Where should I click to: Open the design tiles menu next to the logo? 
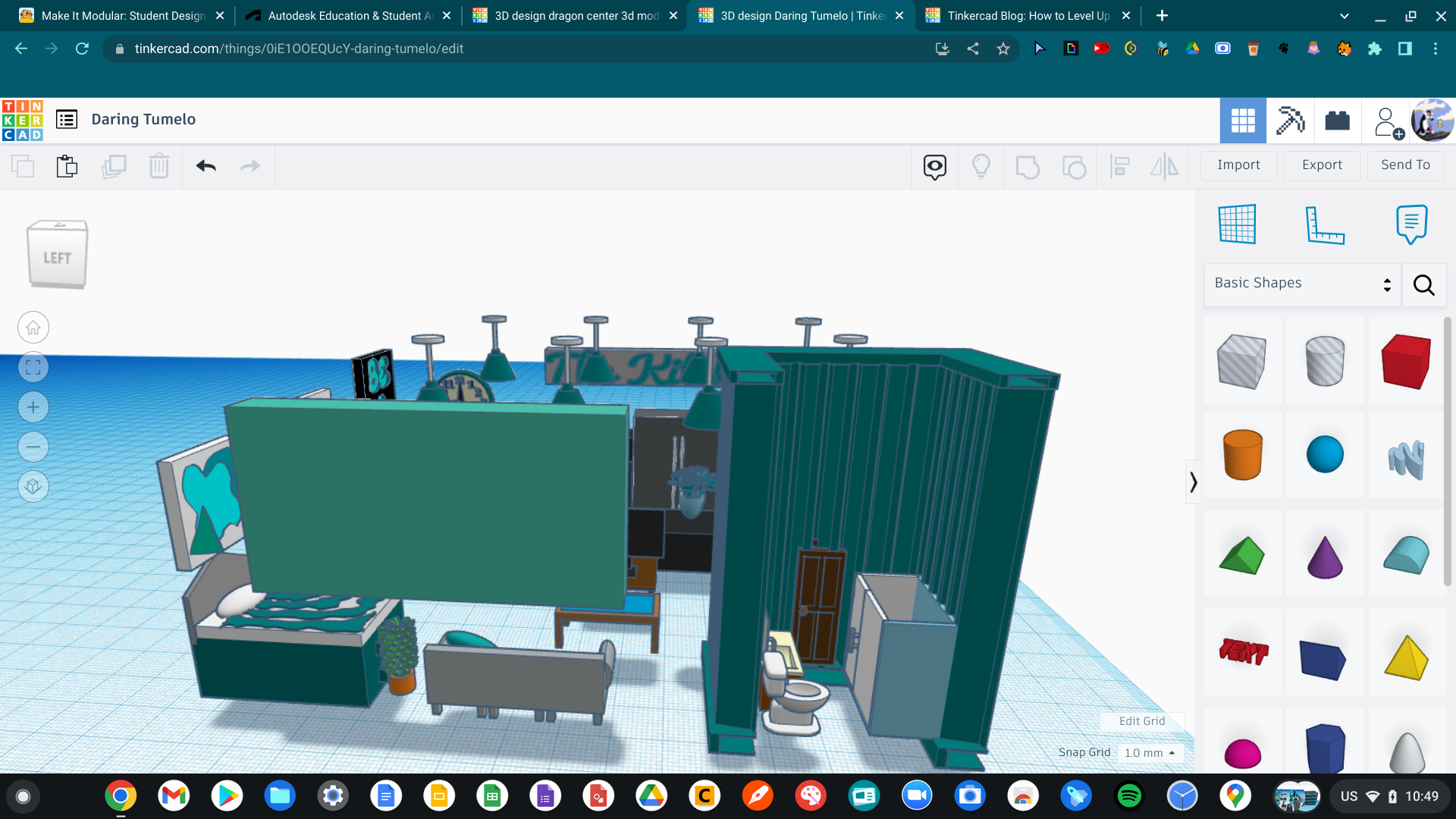point(67,119)
